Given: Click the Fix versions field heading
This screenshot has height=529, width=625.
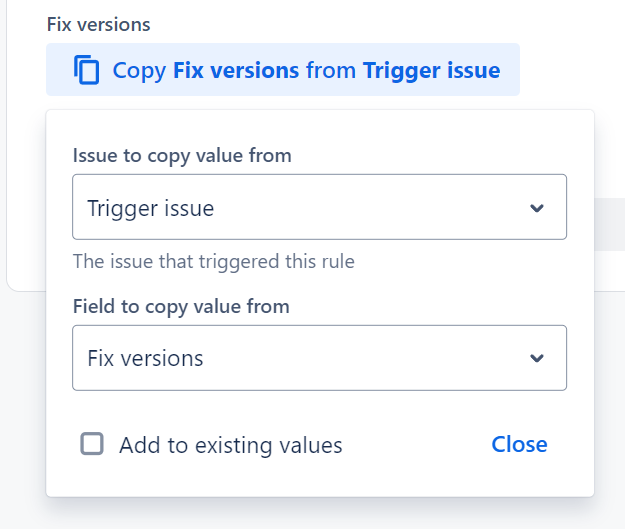Looking at the screenshot, I should (x=98, y=25).
